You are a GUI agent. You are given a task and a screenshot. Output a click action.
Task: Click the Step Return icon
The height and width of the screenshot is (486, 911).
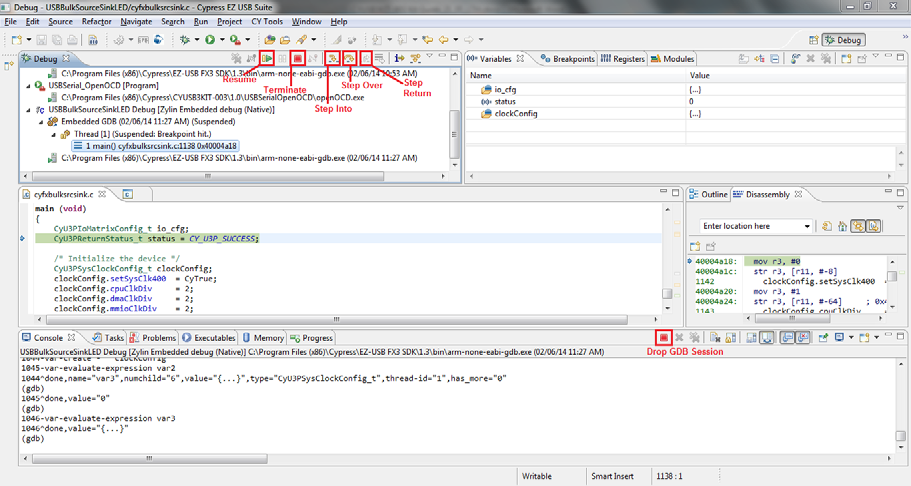coord(366,59)
